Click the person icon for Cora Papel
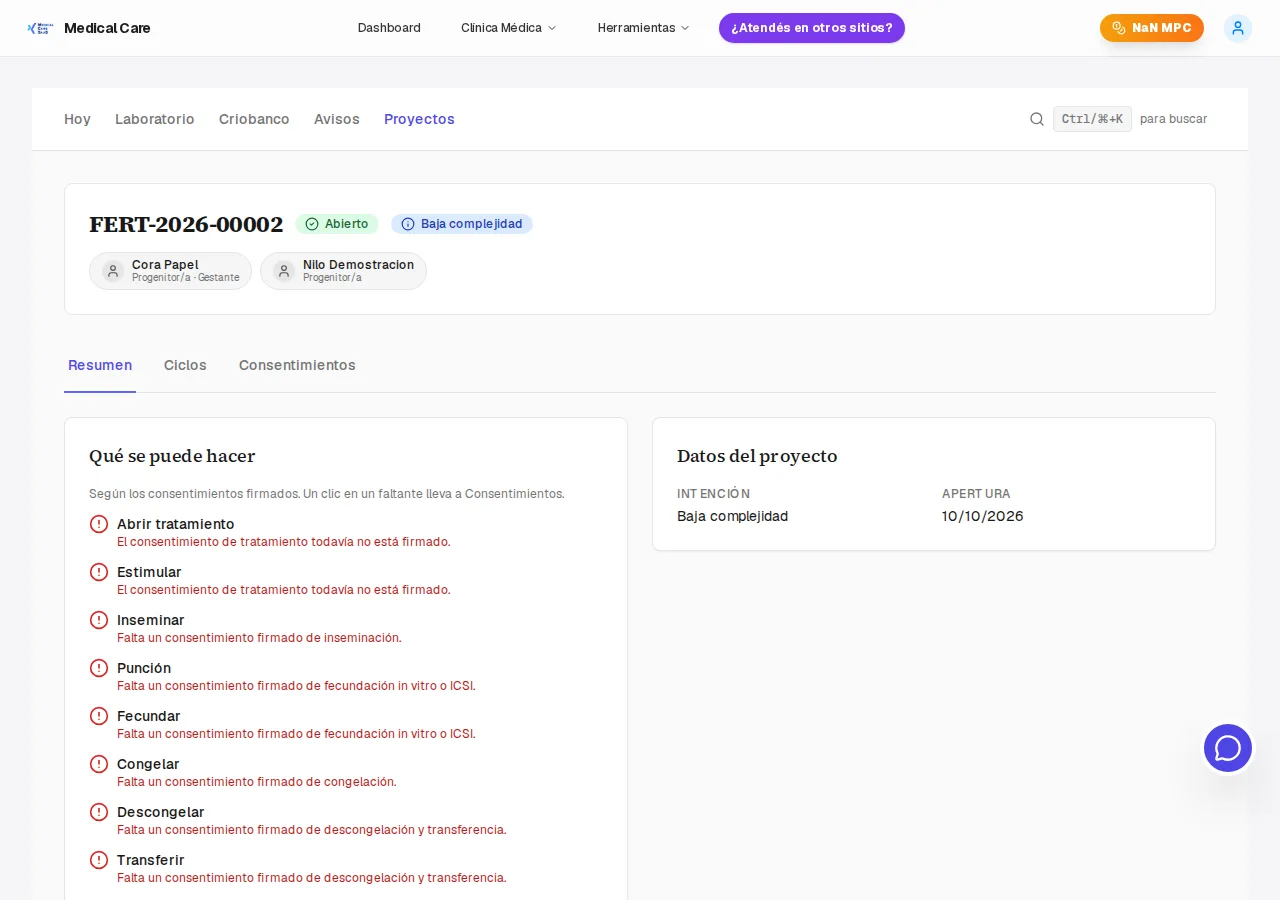This screenshot has height=900, width=1280. 113,271
